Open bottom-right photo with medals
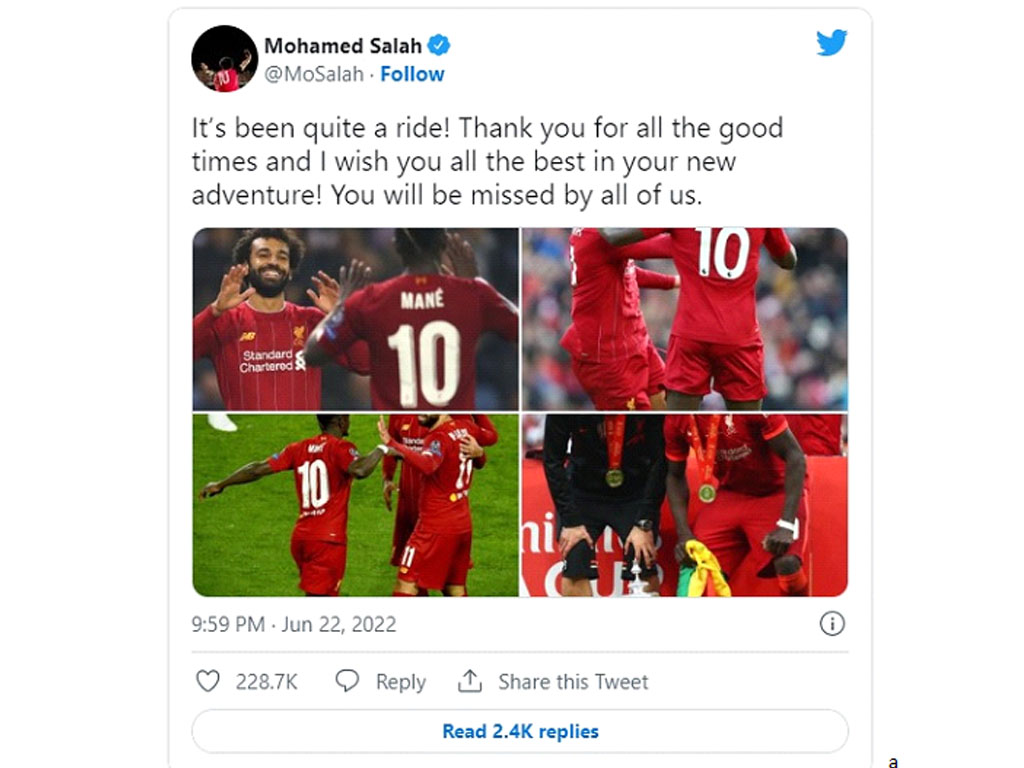The width and height of the screenshot is (1024, 768). click(x=684, y=505)
